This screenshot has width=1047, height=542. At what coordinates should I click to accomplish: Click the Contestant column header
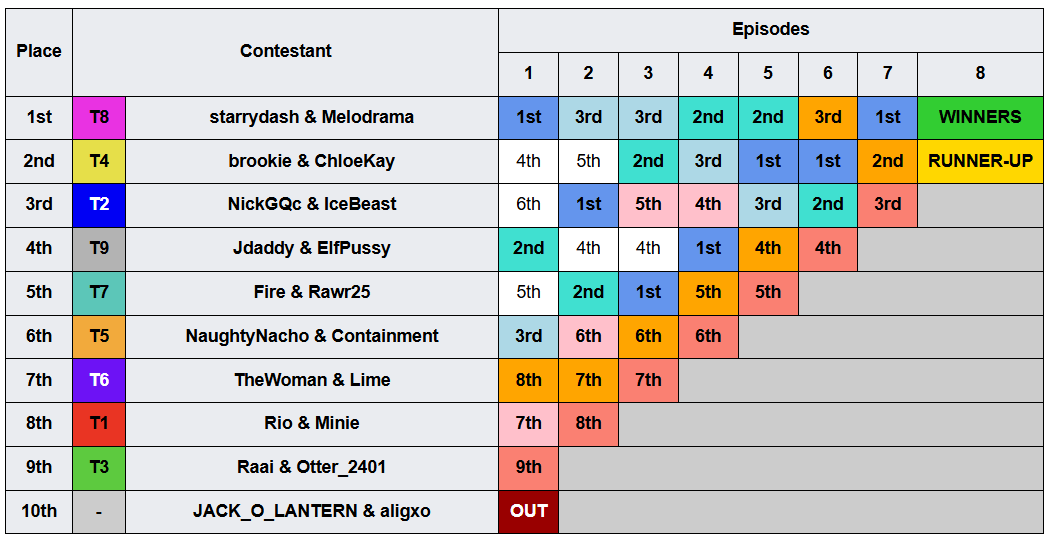click(x=285, y=52)
